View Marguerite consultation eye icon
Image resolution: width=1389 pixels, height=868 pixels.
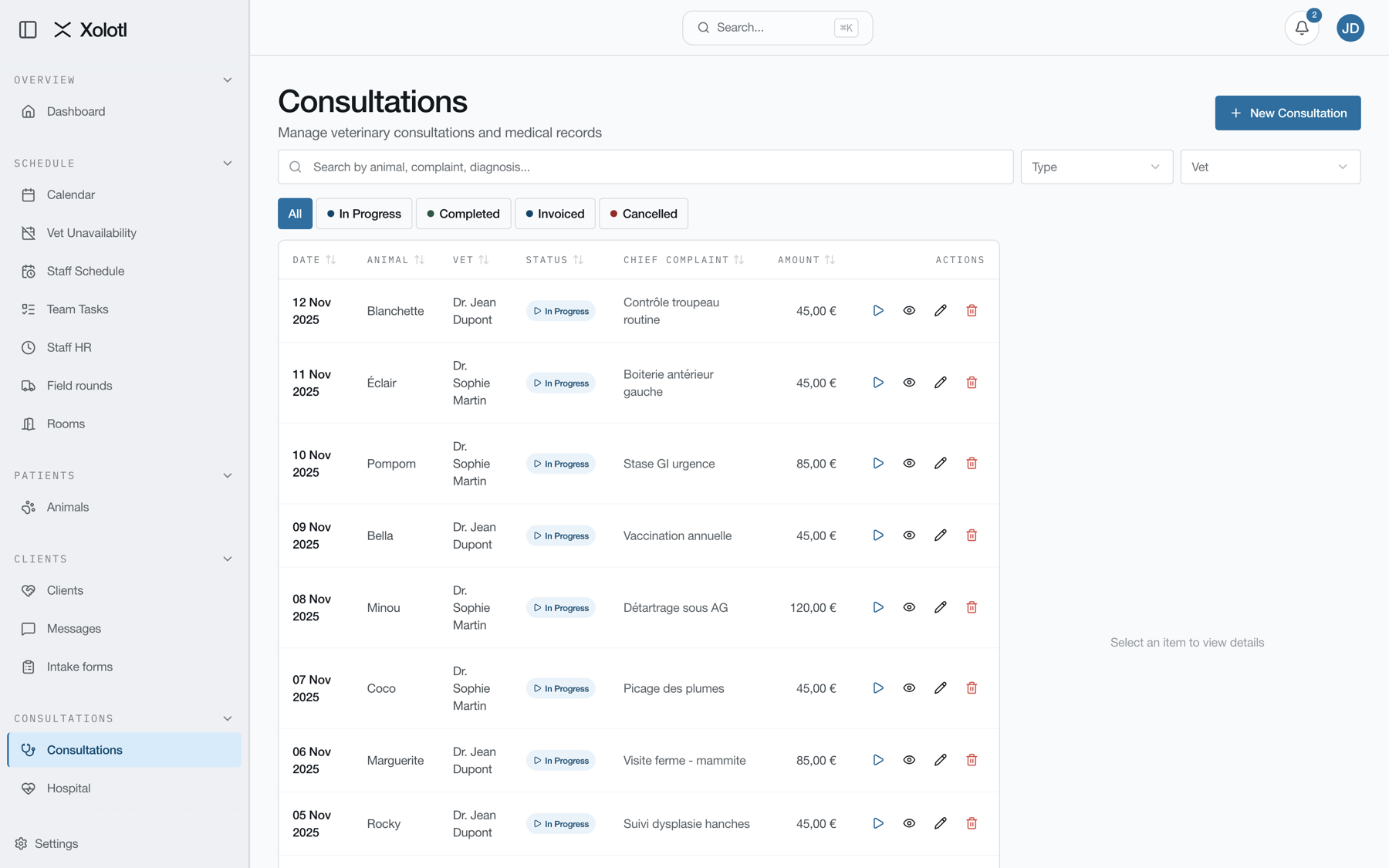click(x=909, y=760)
